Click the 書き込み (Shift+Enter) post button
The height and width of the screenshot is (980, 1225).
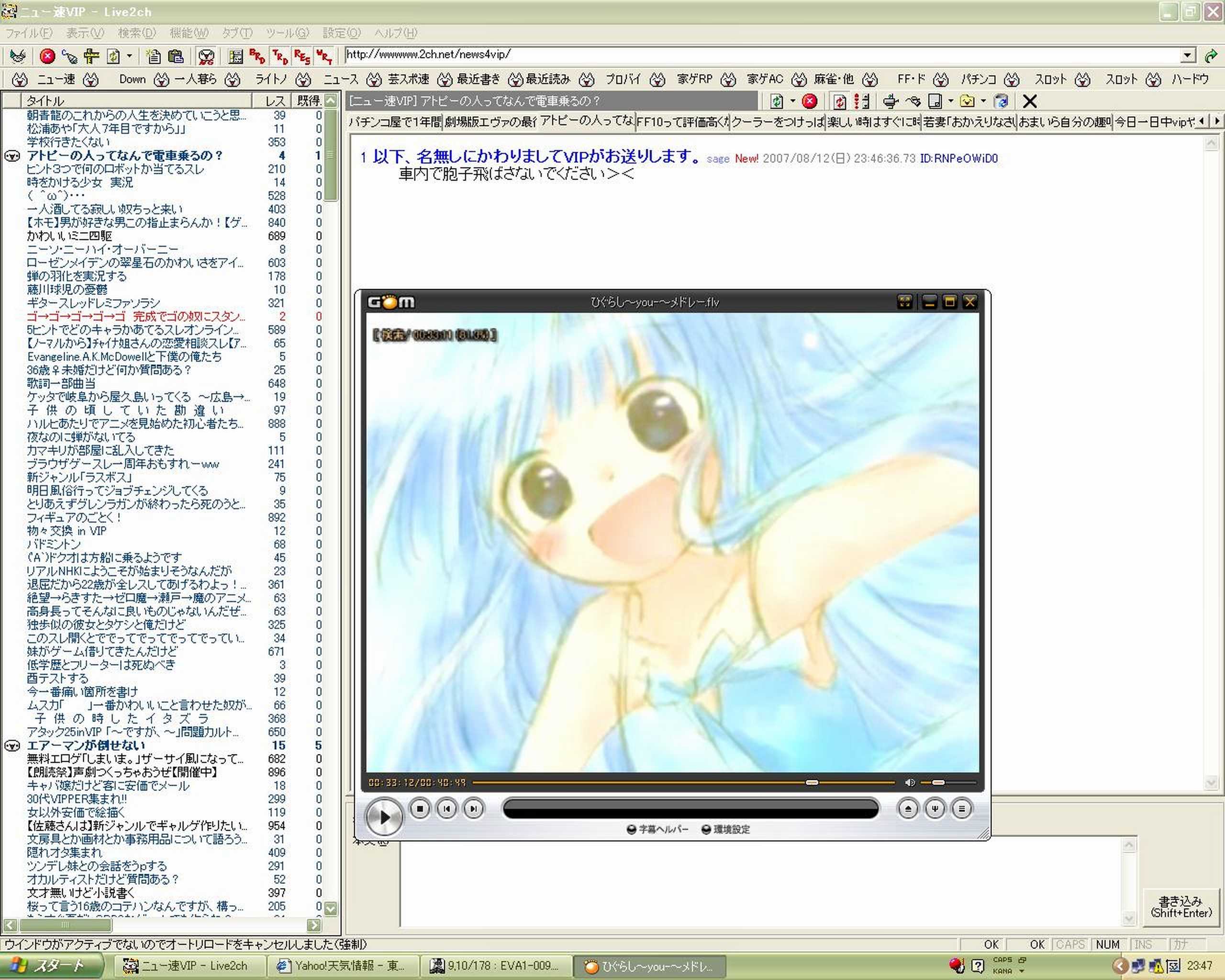pyautogui.click(x=1180, y=907)
